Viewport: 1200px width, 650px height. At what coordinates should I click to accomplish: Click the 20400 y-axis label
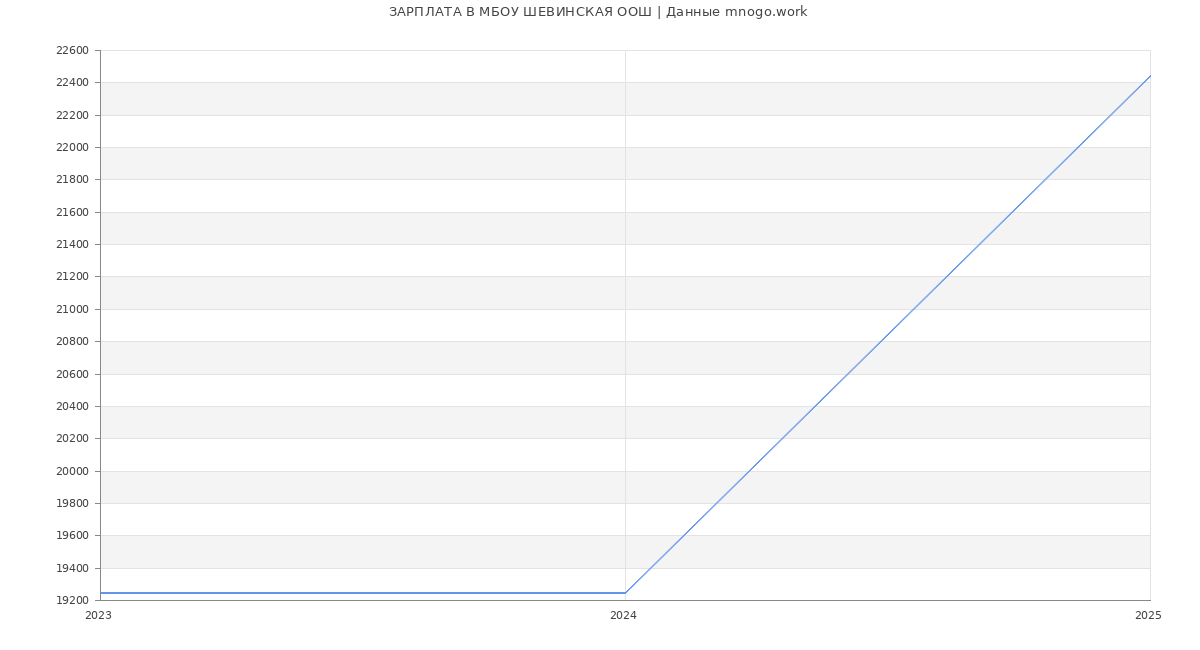[x=72, y=406]
